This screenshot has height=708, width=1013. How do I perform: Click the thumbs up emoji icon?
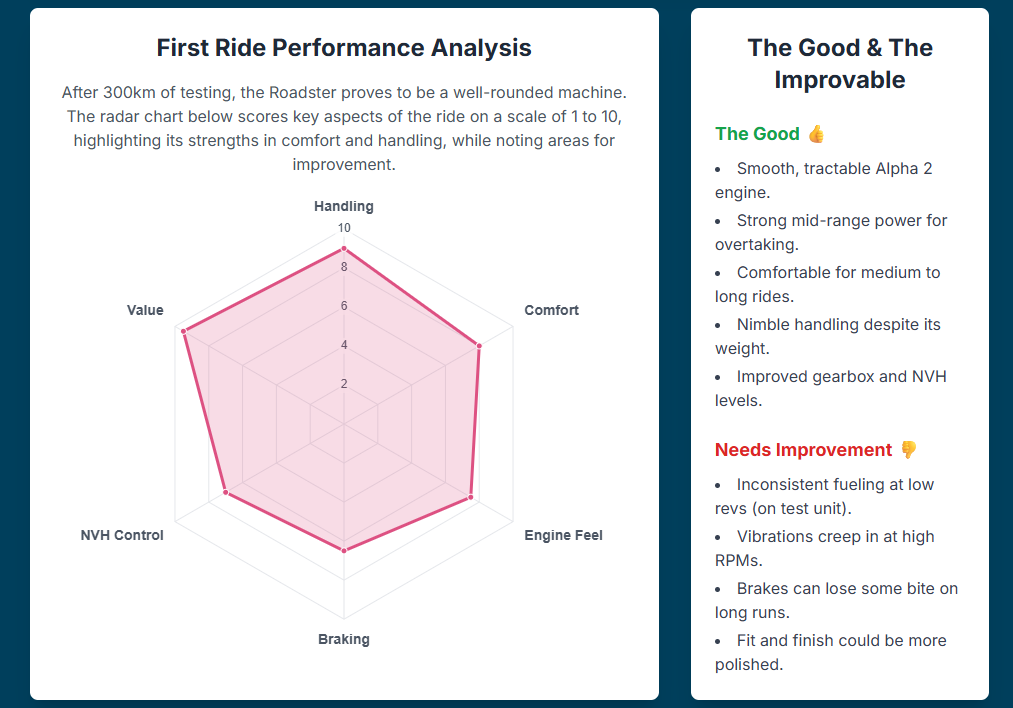pyautogui.click(x=816, y=134)
